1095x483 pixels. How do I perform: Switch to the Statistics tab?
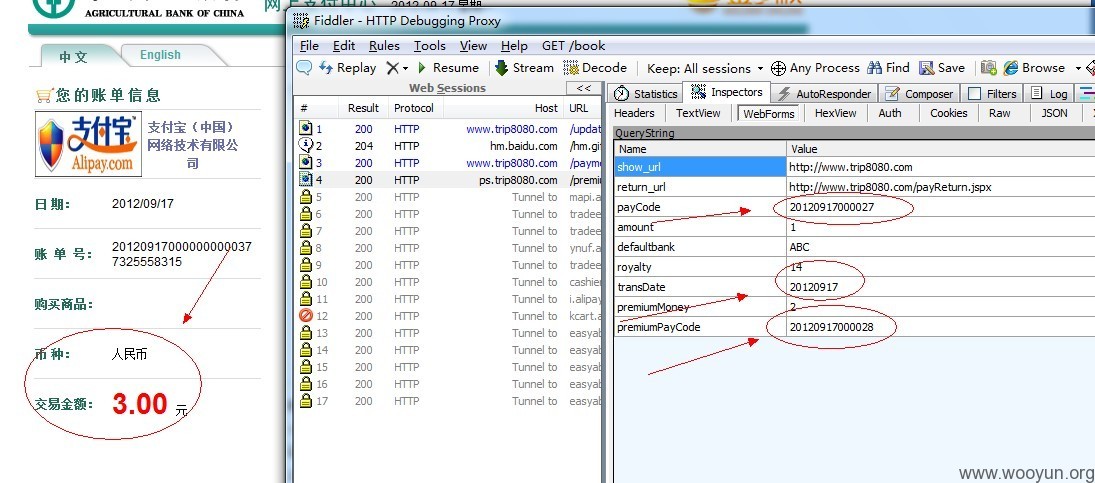[647, 94]
